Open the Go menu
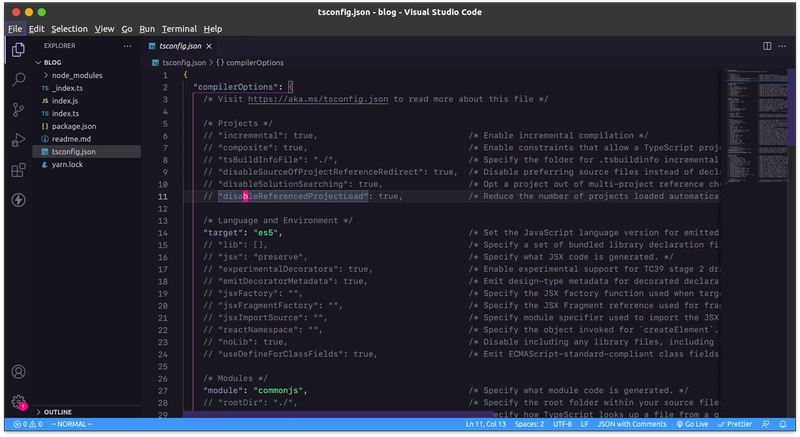This screenshot has height=437, width=800. coord(127,29)
